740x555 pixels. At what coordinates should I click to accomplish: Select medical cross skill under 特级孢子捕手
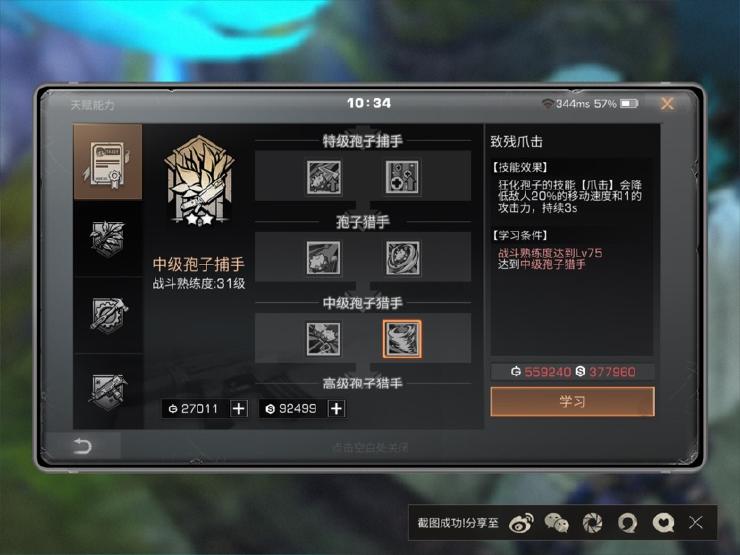click(402, 177)
